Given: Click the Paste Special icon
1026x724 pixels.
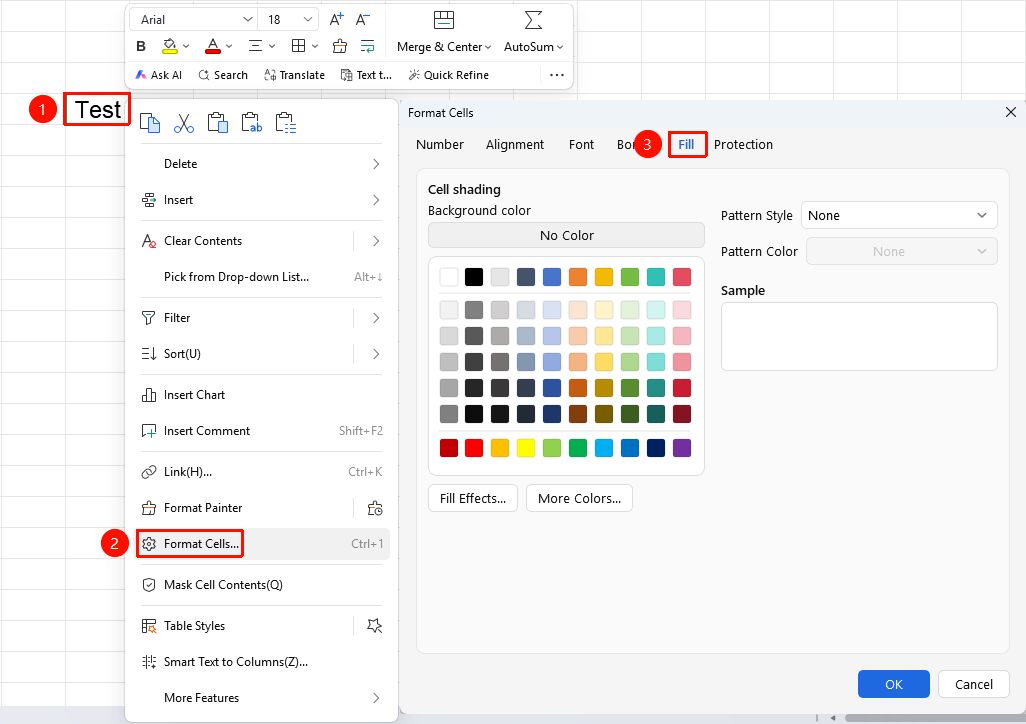Looking at the screenshot, I should 286,123.
